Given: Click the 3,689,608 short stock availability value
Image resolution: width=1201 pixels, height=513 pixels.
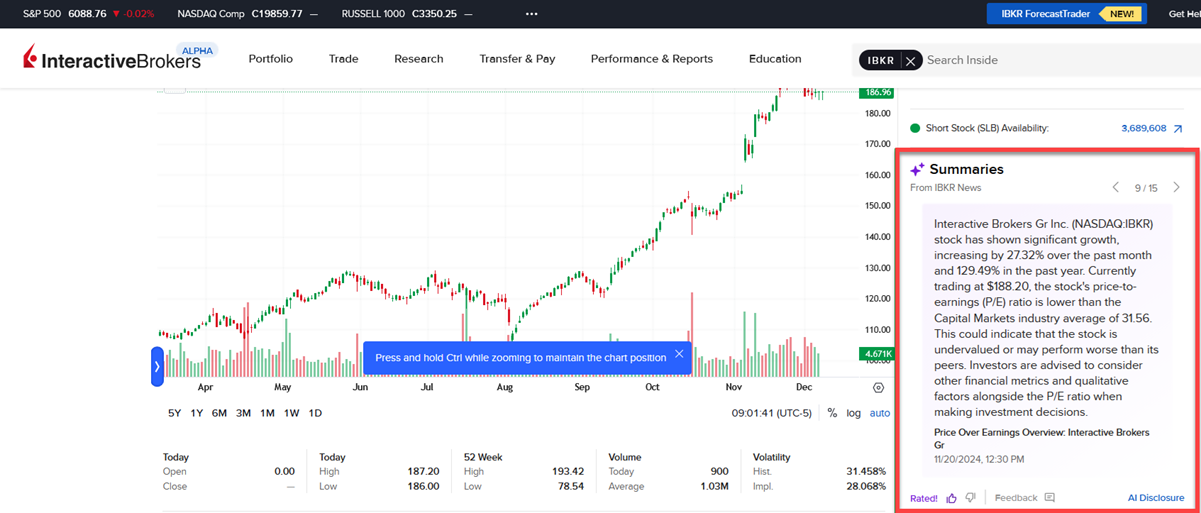Looking at the screenshot, I should point(1144,128).
